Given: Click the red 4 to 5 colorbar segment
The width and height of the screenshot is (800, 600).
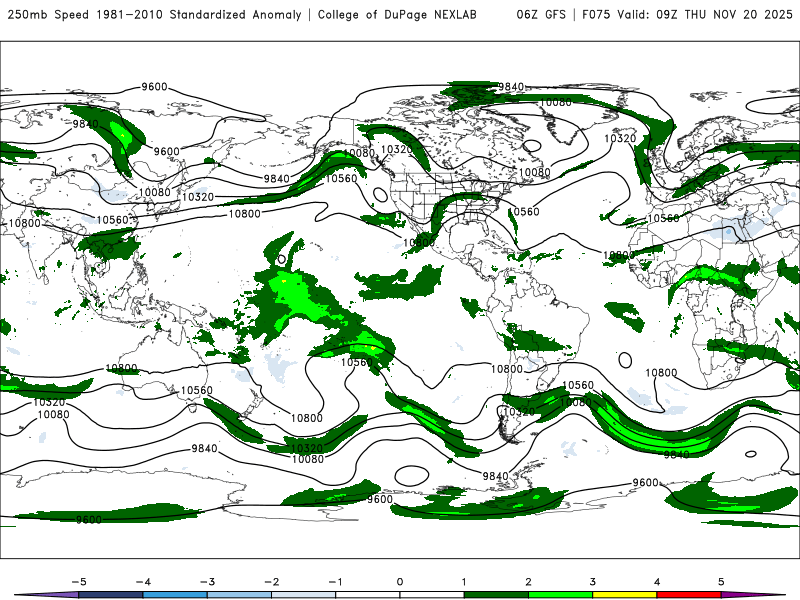Looking at the screenshot, I should click(x=689, y=595).
